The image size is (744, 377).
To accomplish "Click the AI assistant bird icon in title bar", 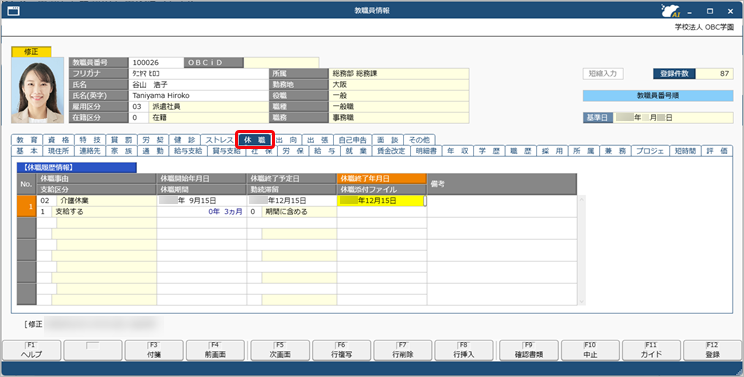I will (x=671, y=10).
